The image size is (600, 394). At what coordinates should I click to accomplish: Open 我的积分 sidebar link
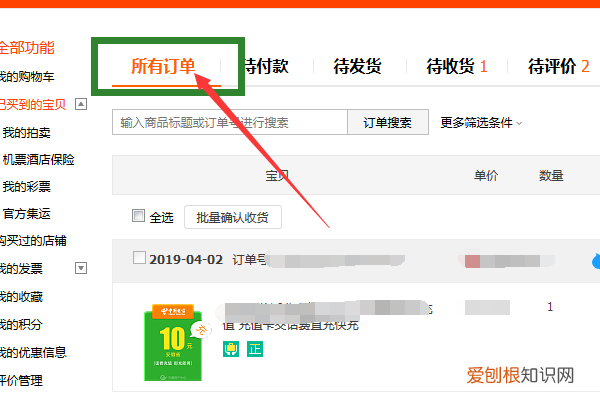coord(21,324)
